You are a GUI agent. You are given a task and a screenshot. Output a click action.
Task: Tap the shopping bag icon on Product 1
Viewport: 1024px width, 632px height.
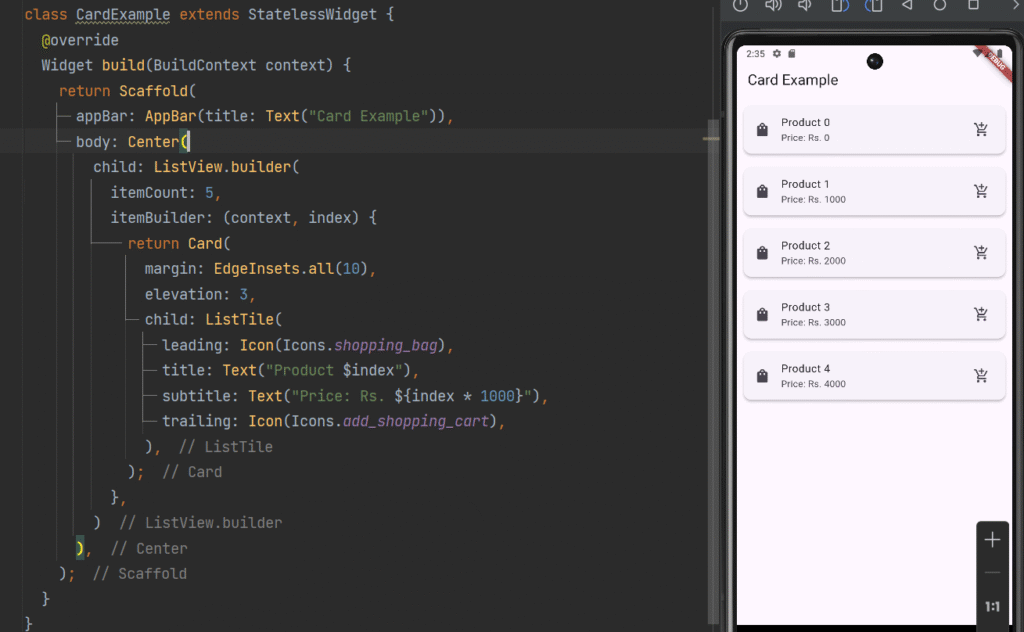coord(762,191)
